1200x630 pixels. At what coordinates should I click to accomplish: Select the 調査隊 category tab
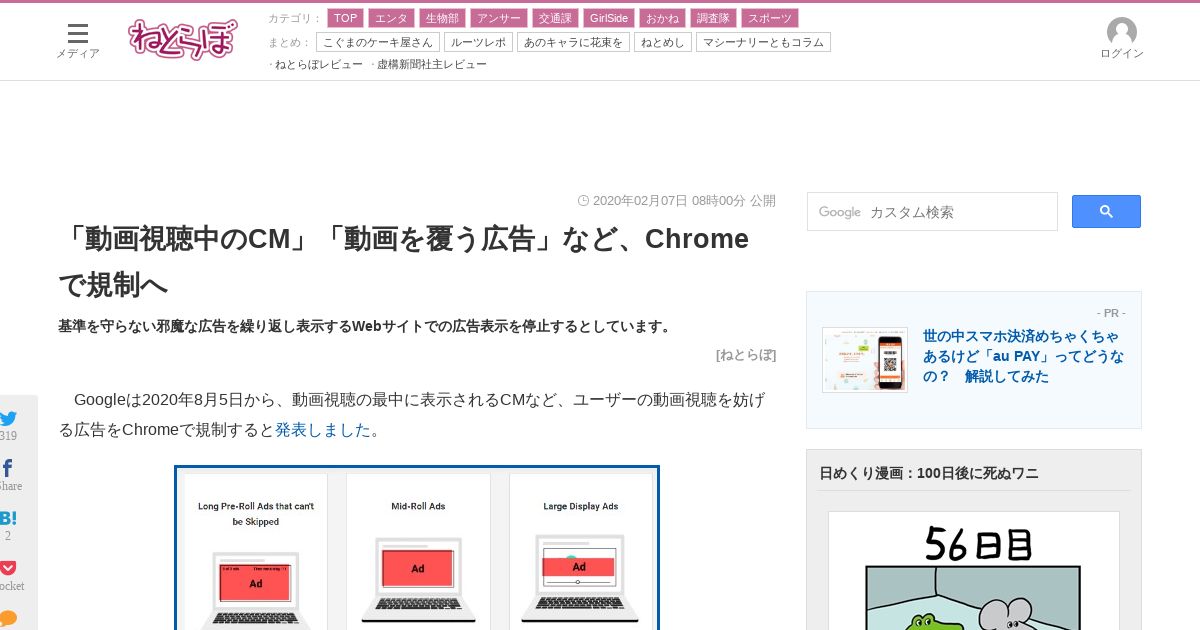713,18
